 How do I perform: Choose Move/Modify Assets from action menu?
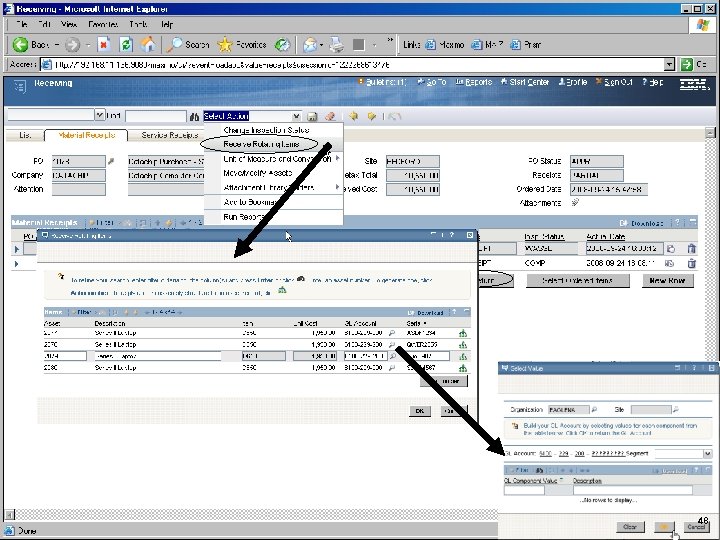258,173
